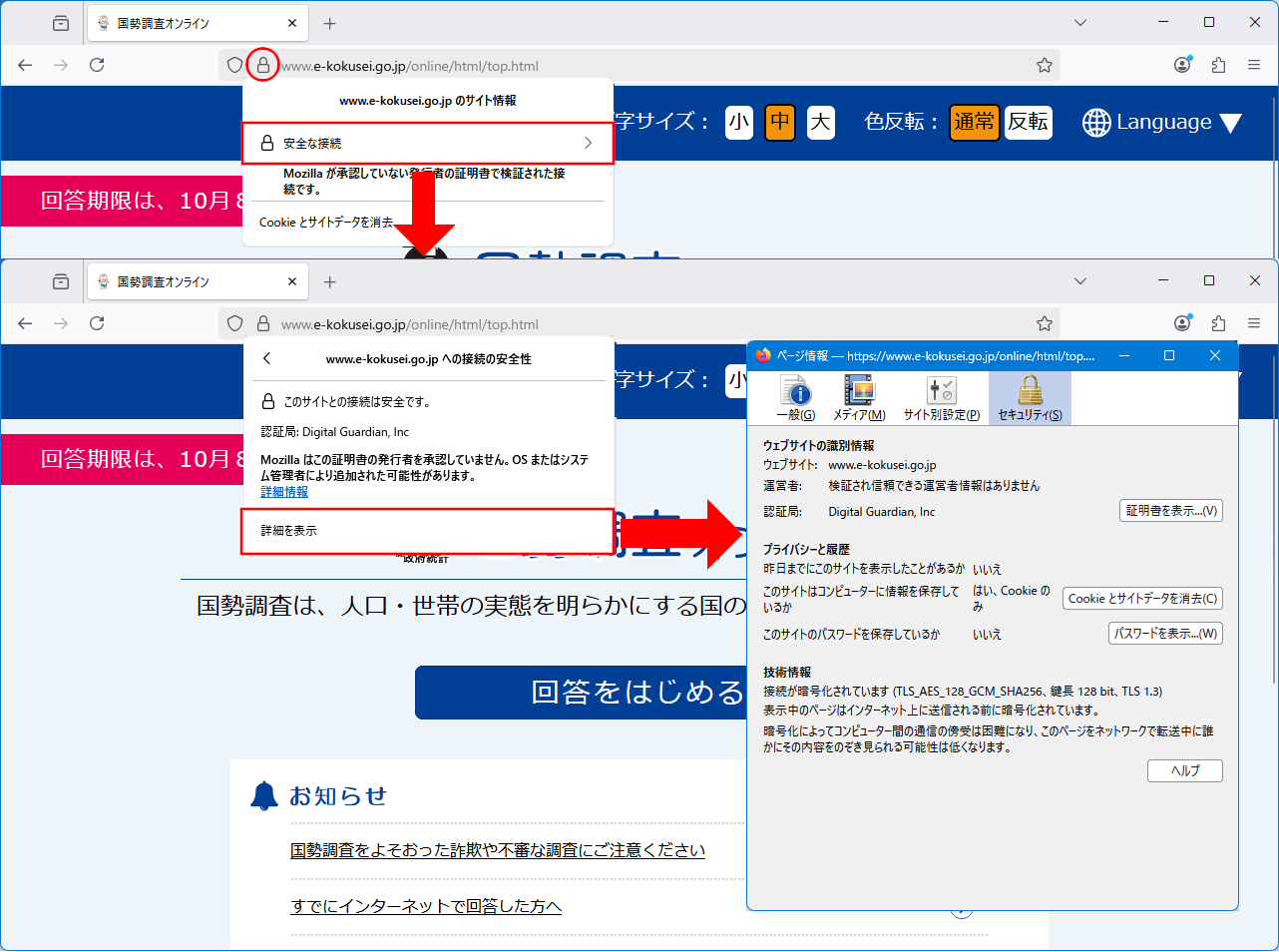1279x952 pixels.
Task: Switch the font size to 中
Action: point(779,122)
